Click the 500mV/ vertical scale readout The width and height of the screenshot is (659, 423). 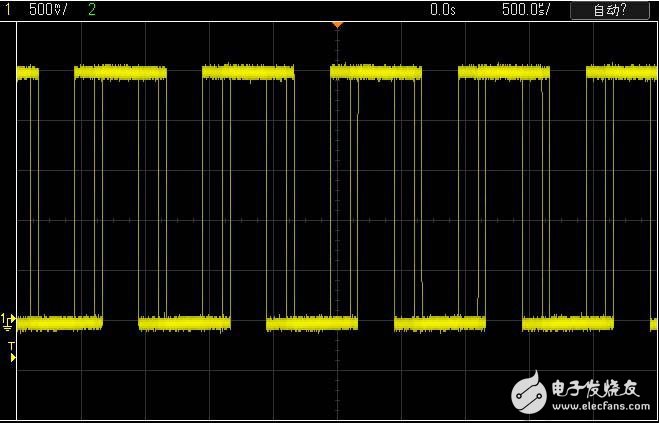pos(47,9)
